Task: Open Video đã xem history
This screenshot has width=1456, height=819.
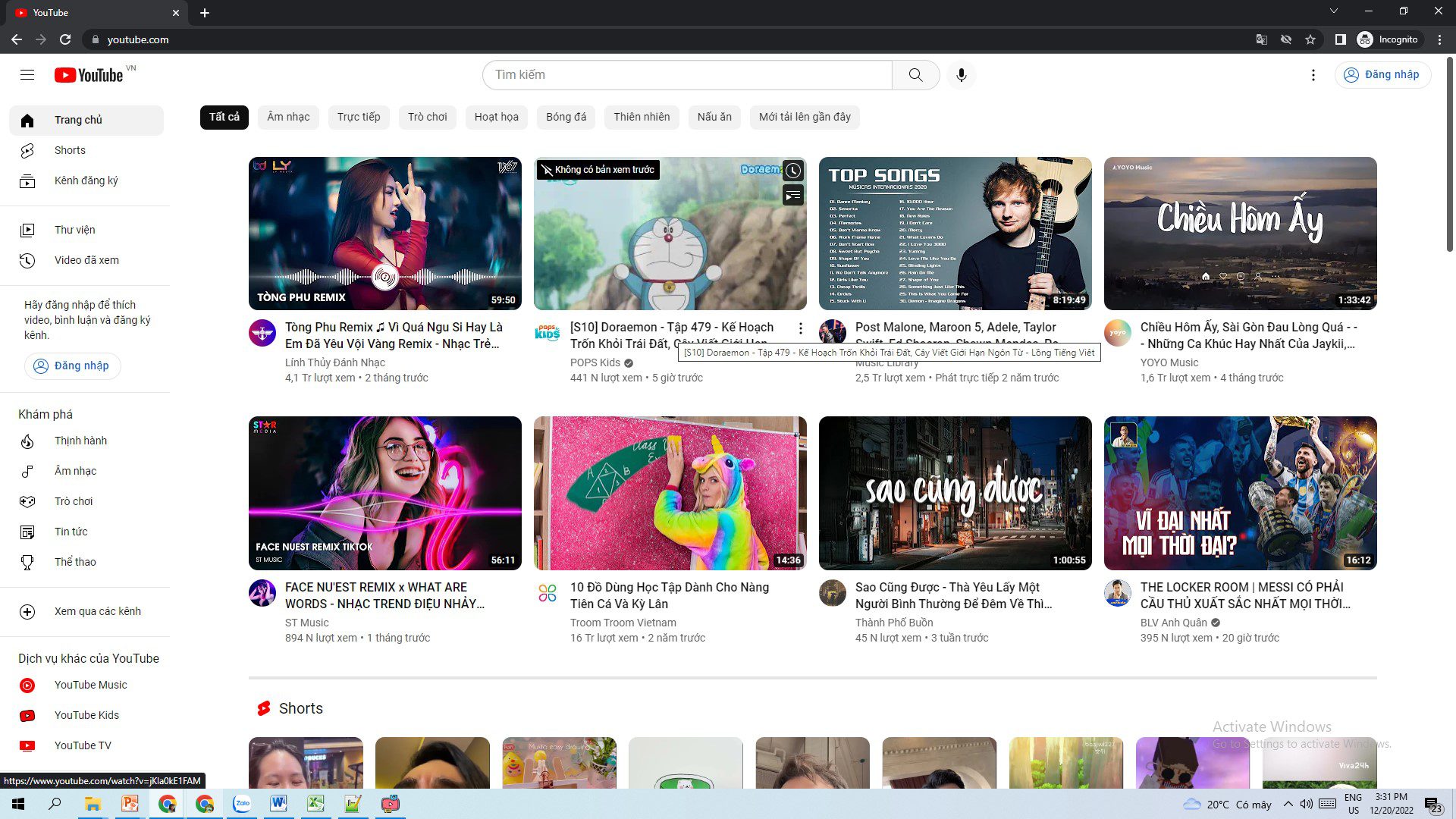Action: pyautogui.click(x=86, y=260)
